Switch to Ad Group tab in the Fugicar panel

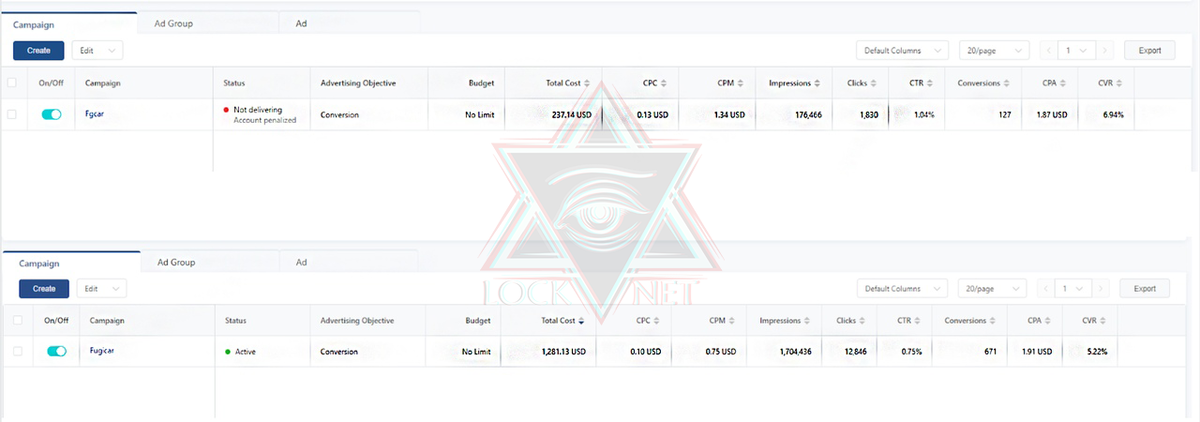click(209, 262)
